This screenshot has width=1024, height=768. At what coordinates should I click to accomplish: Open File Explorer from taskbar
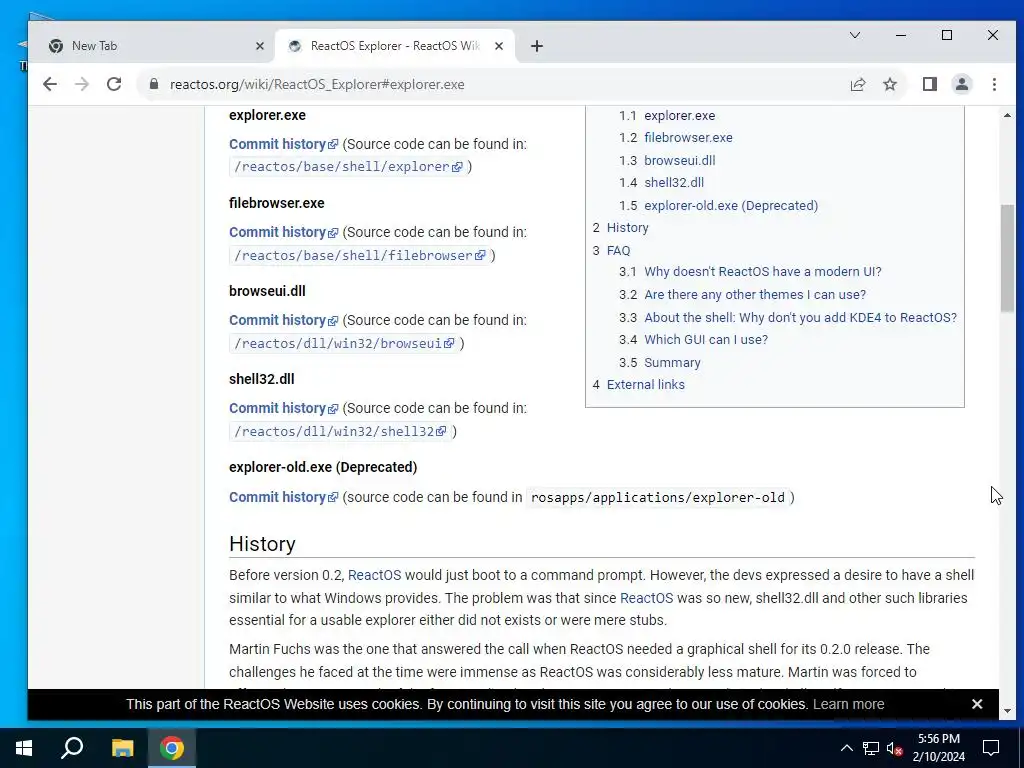122,748
